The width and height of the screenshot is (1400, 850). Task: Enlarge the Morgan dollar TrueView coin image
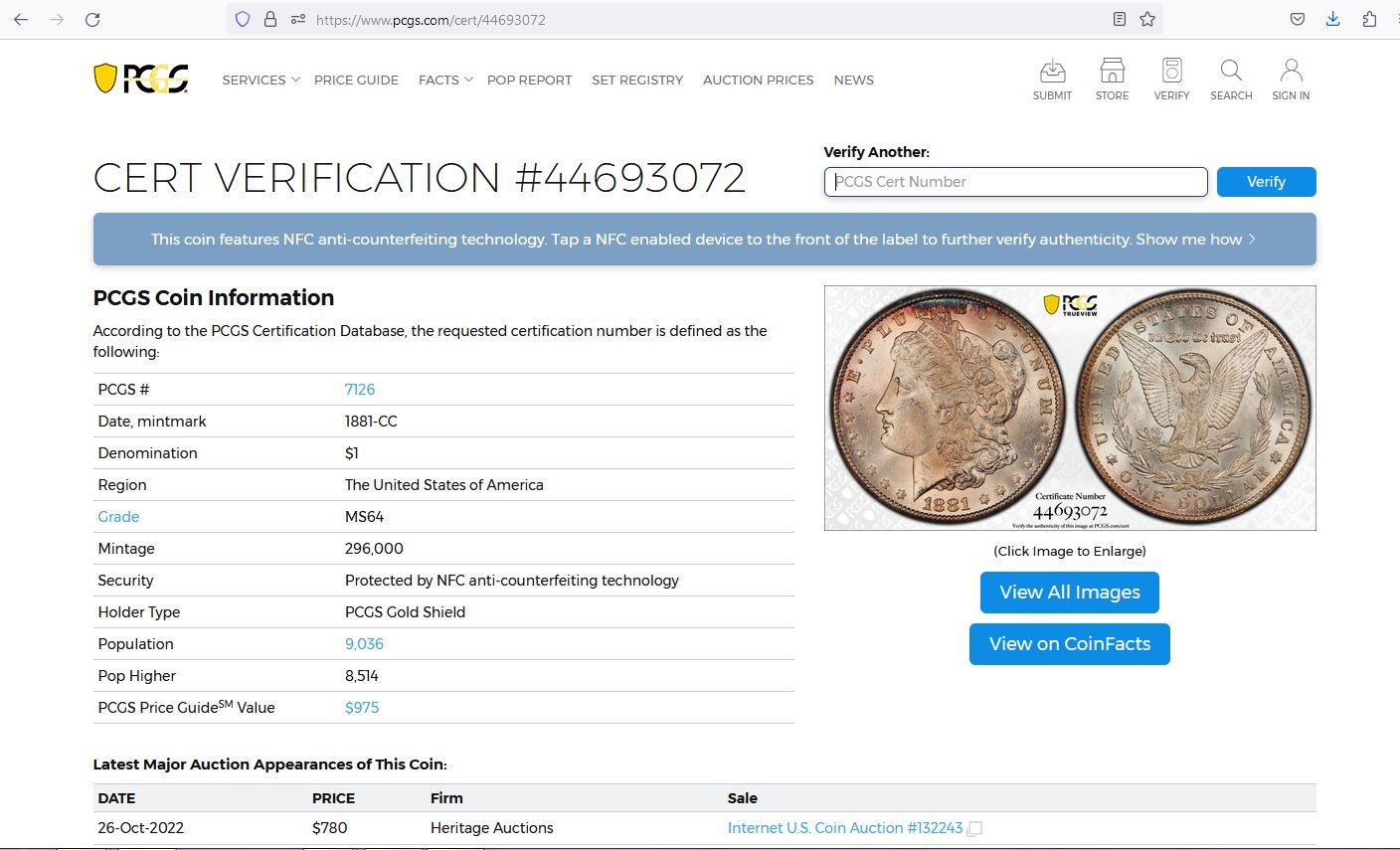(x=1070, y=408)
